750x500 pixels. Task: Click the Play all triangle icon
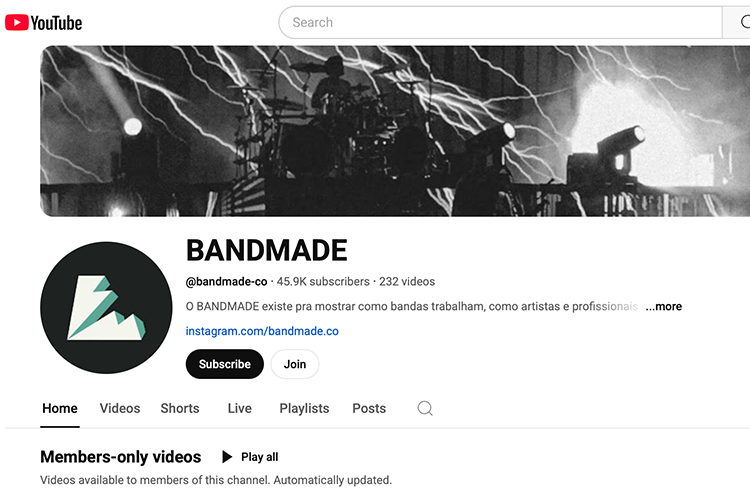click(227, 457)
